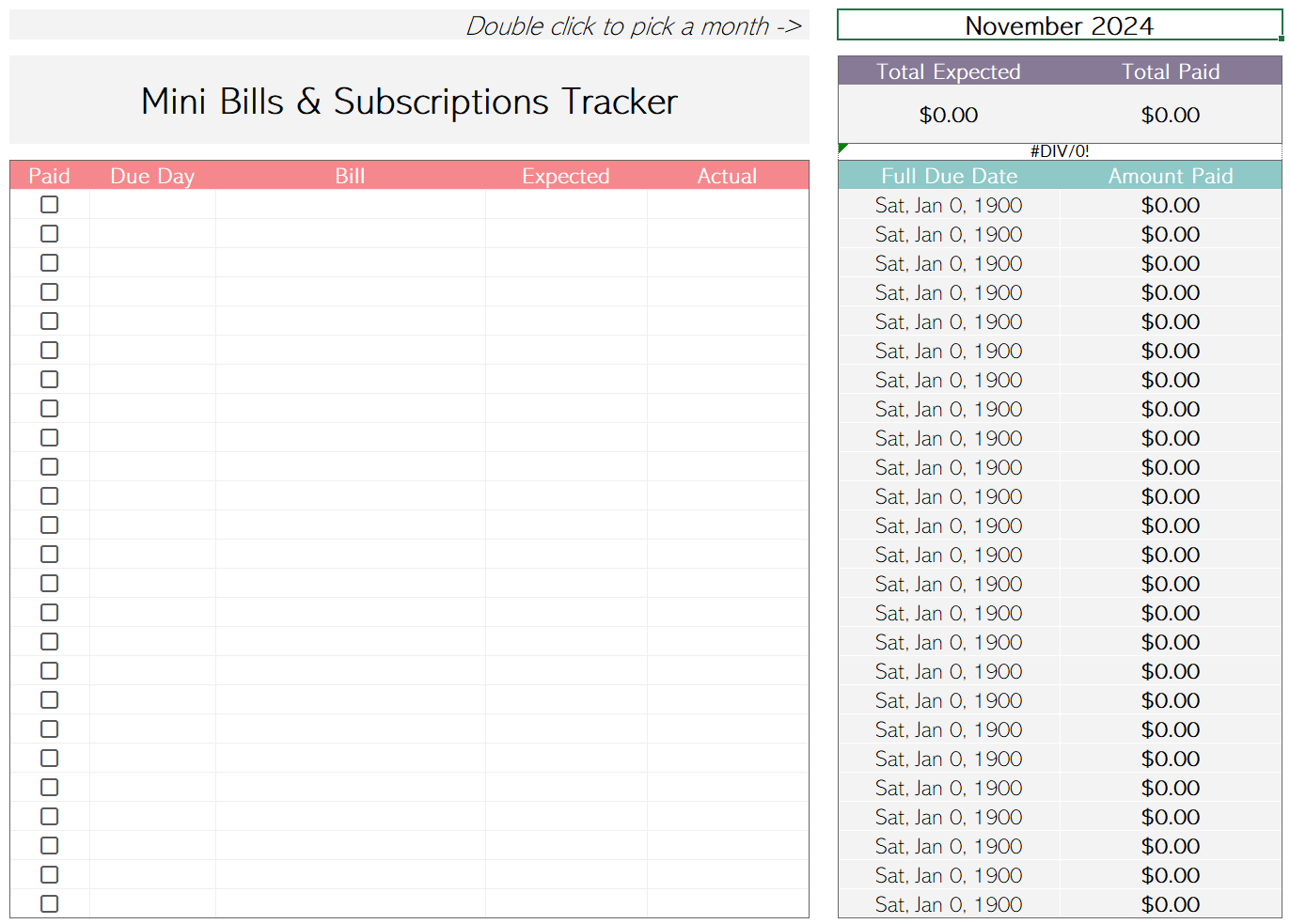
Task: Click the empty Expected cell in the first row
Action: [566, 205]
